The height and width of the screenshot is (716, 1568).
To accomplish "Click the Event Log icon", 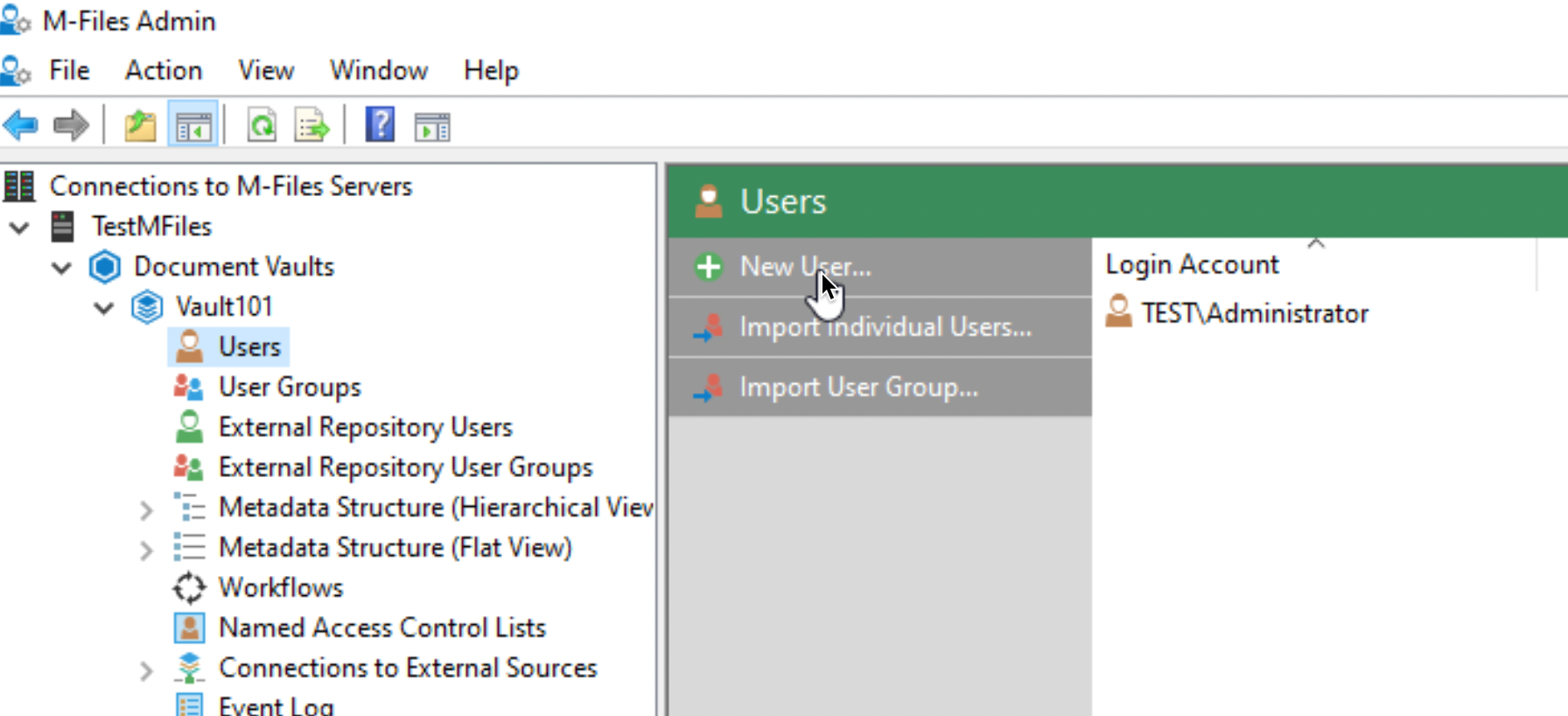I will (x=189, y=705).
